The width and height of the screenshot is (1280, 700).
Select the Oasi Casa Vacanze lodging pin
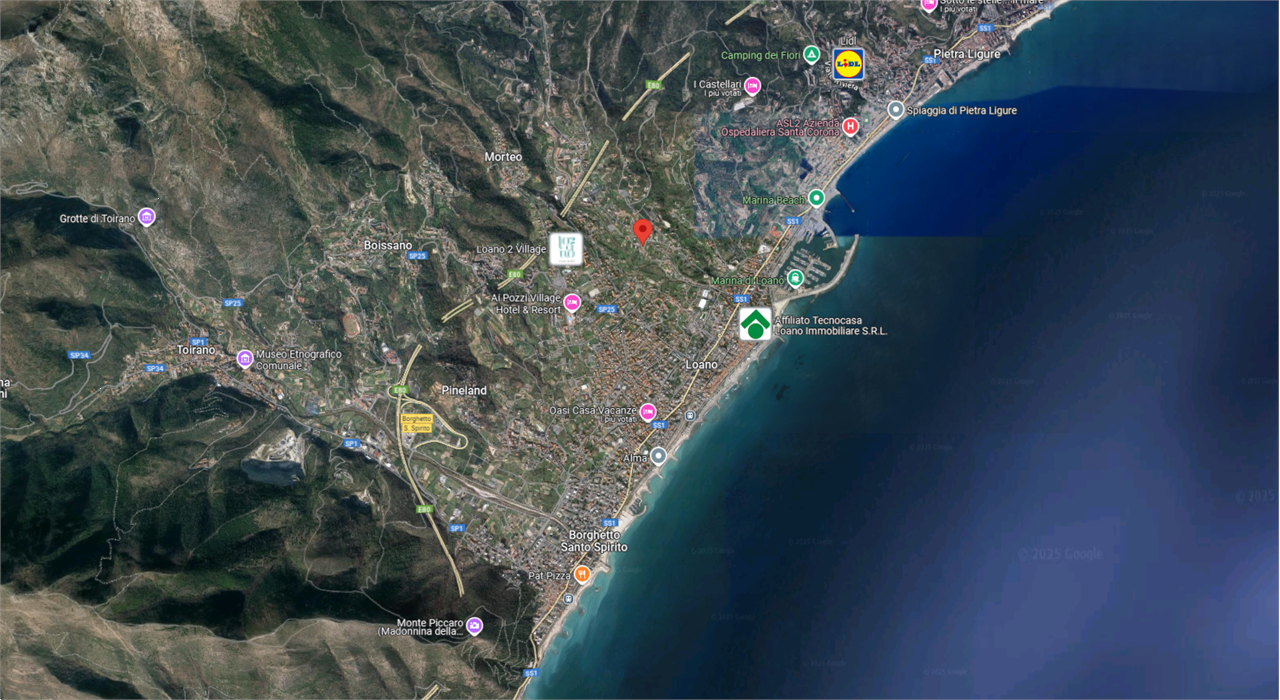point(648,412)
